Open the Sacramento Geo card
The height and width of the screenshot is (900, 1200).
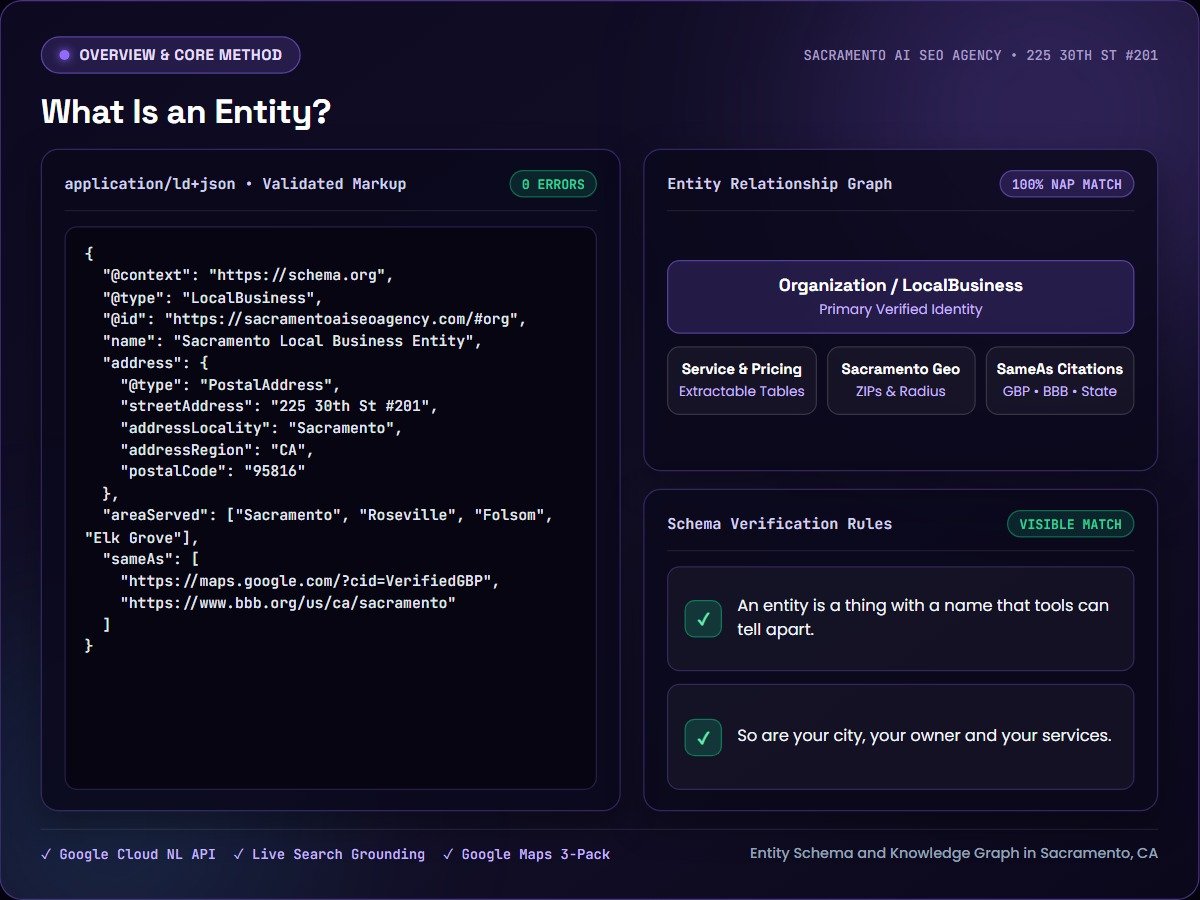pos(900,380)
